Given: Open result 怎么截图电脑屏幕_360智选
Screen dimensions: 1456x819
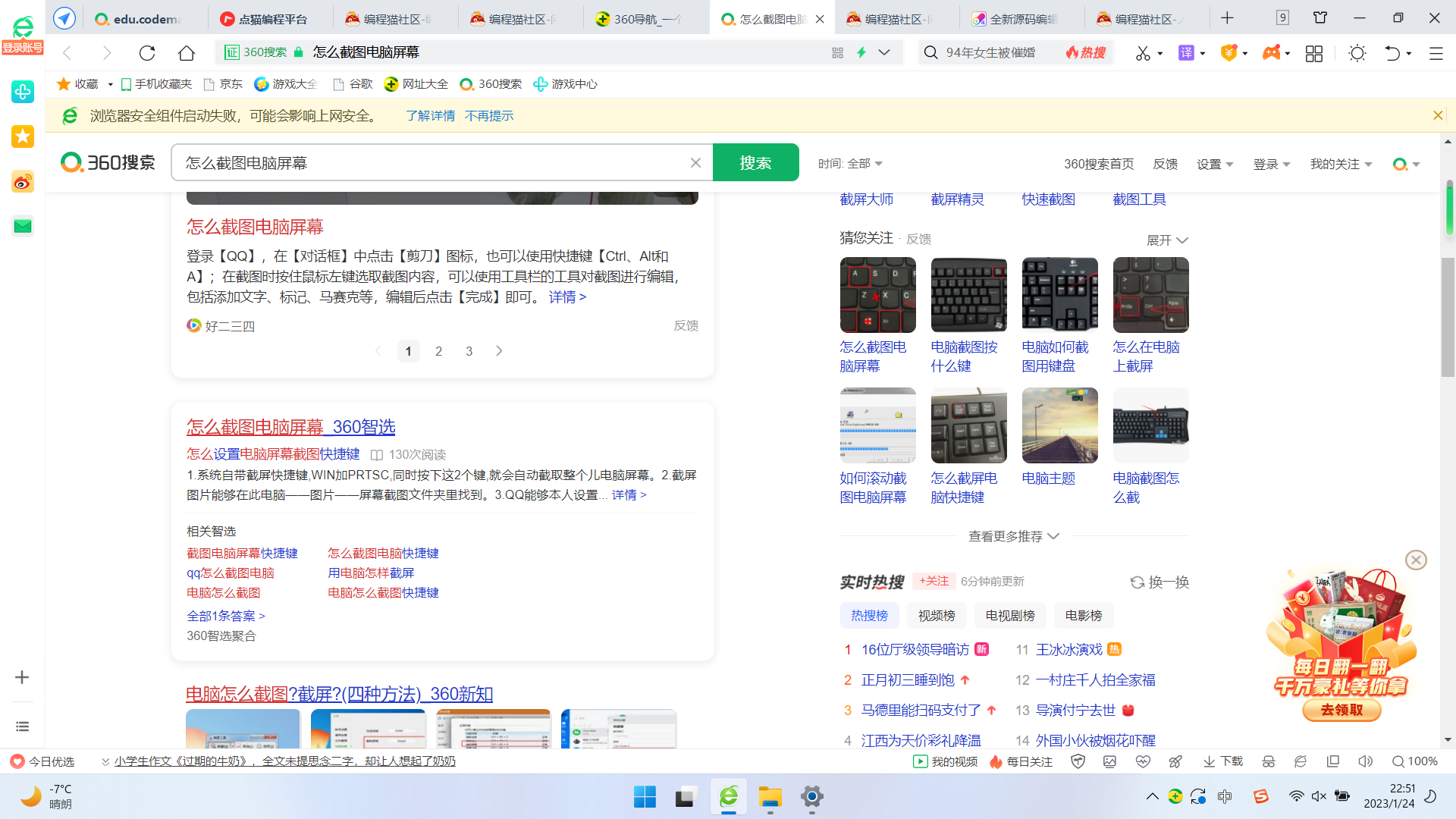Looking at the screenshot, I should click(x=291, y=427).
